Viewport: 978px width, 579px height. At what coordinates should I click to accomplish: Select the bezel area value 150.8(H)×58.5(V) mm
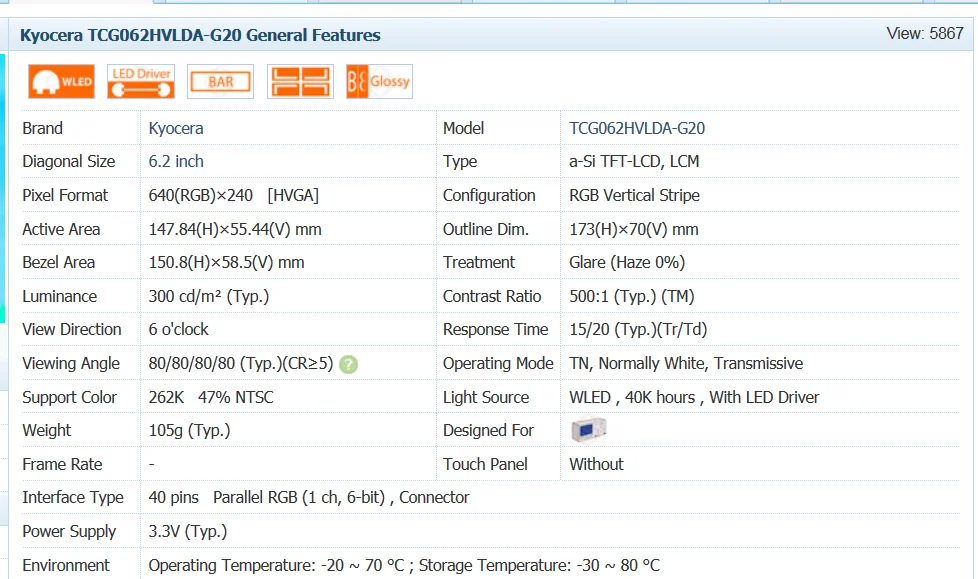[x=226, y=263]
